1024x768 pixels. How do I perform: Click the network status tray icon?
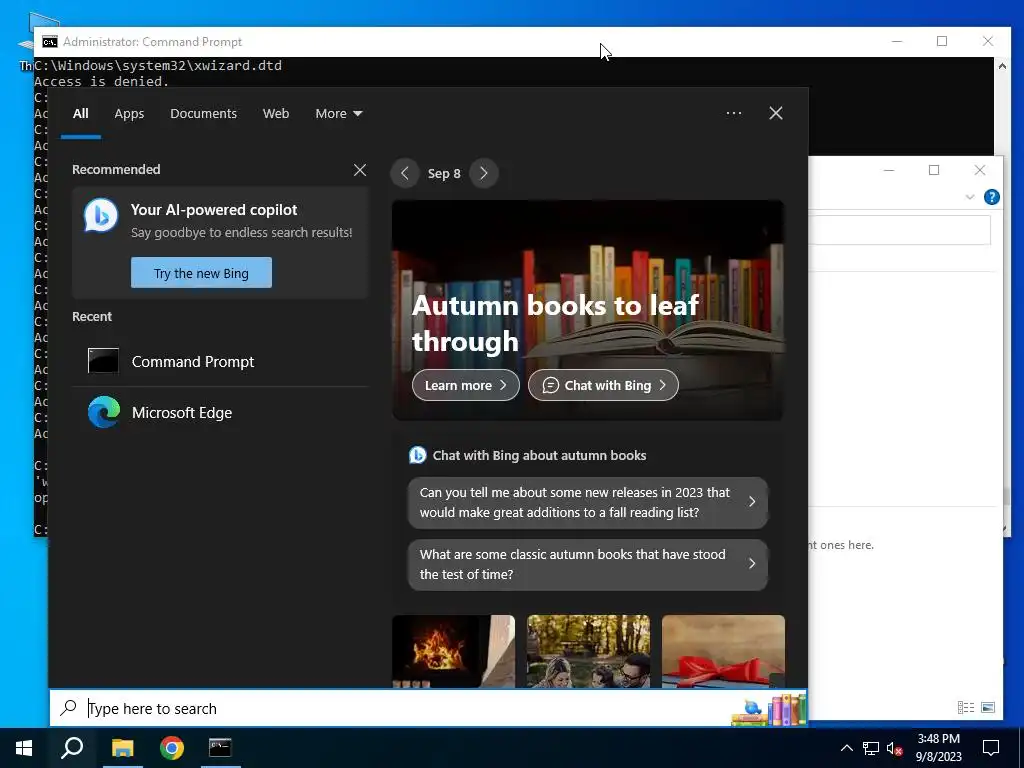pos(871,748)
